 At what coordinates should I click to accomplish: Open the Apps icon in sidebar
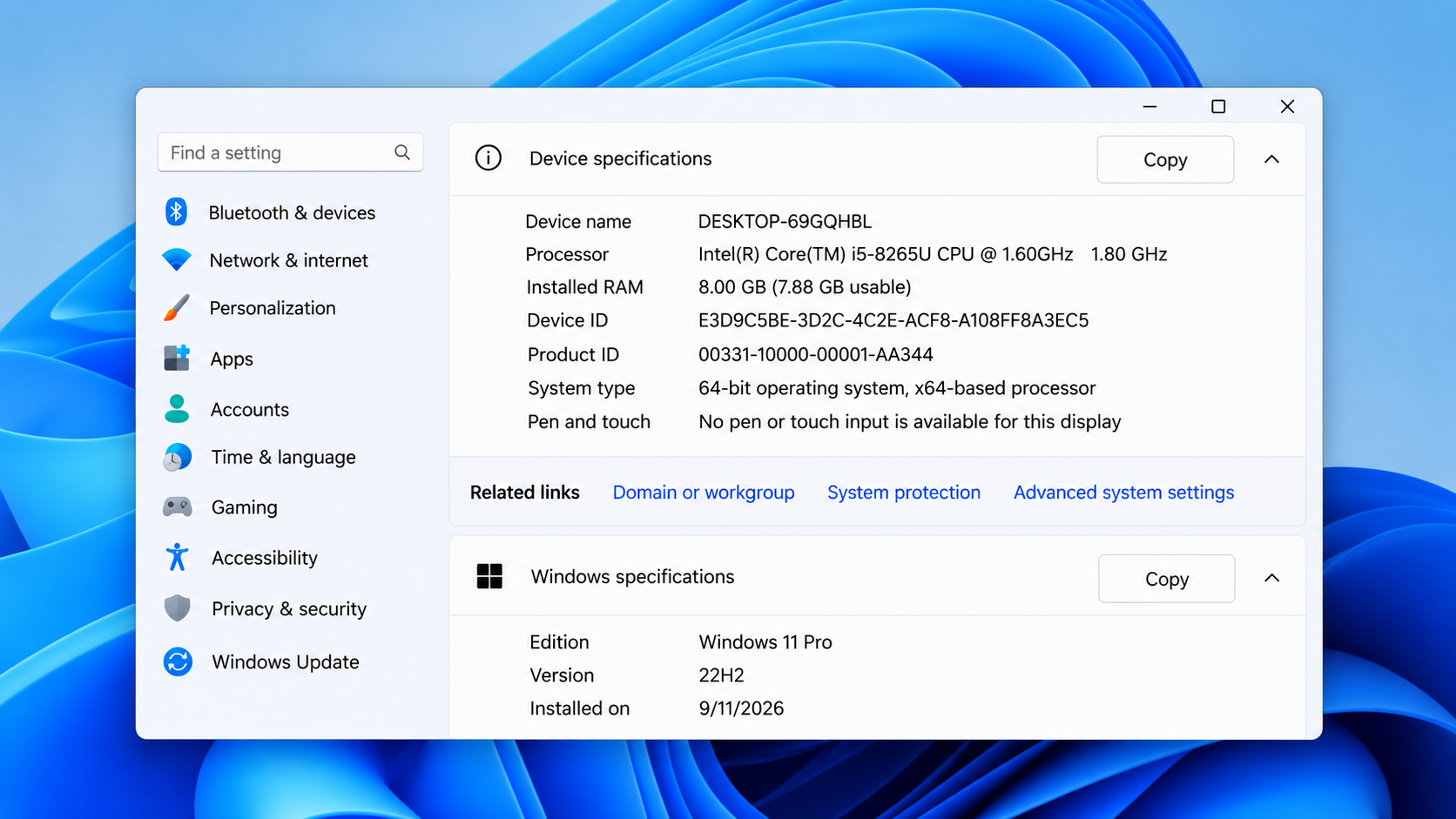pos(177,358)
